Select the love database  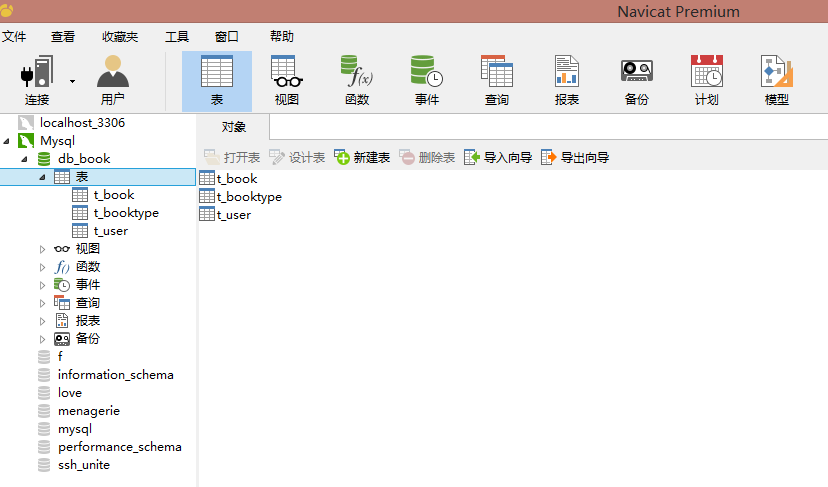pyautogui.click(x=70, y=392)
